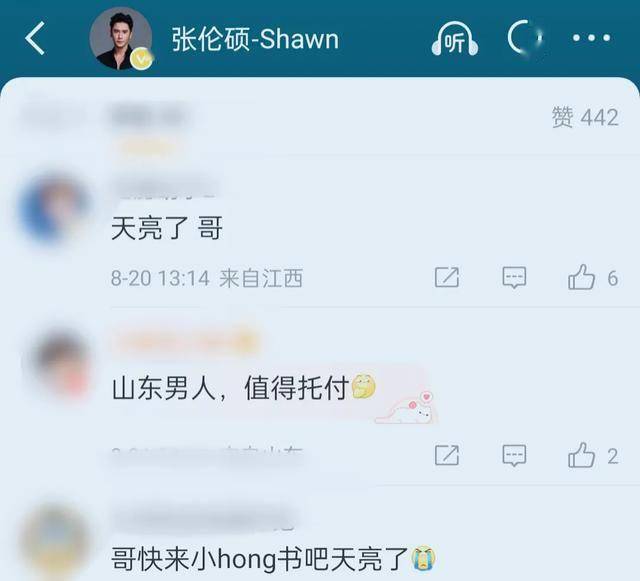Tap the 赞 442 like count
This screenshot has width=640, height=581.
(585, 118)
